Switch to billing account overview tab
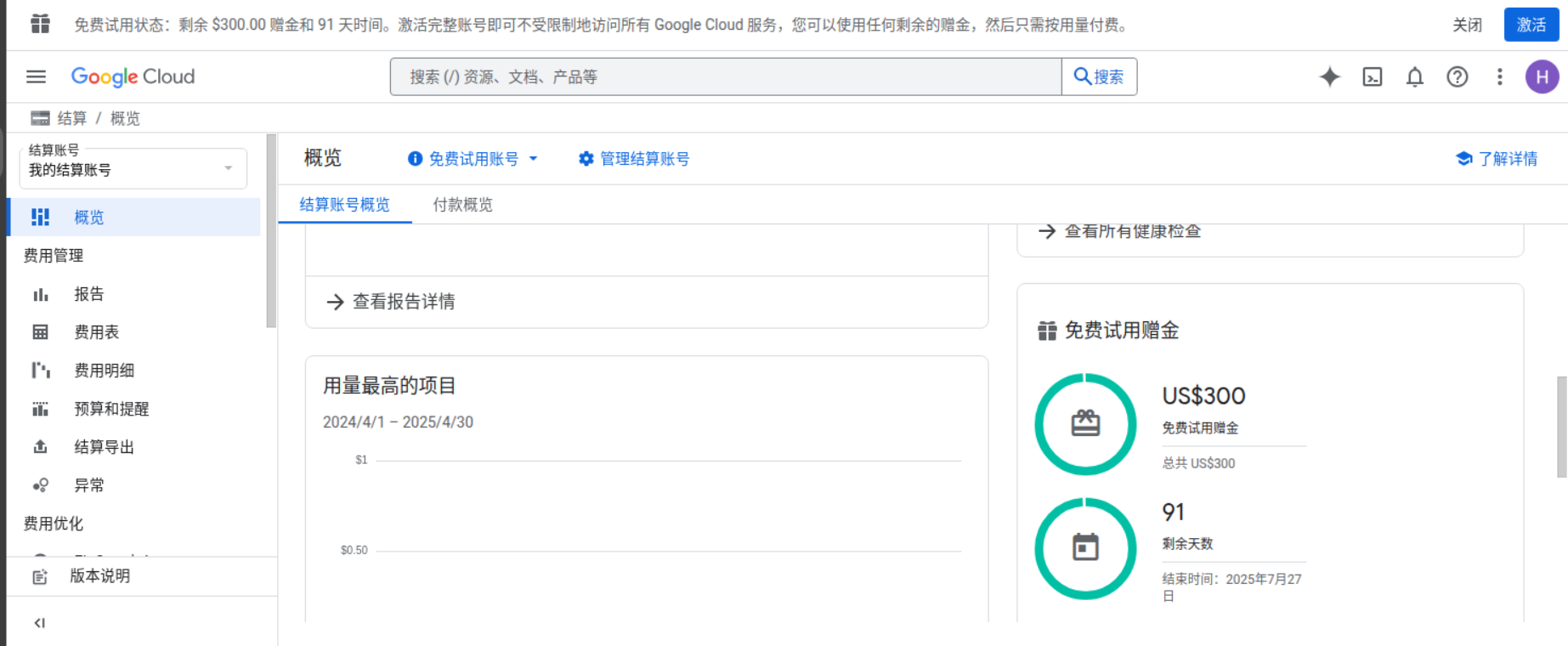Image resolution: width=1568 pixels, height=646 pixels. pos(344,205)
